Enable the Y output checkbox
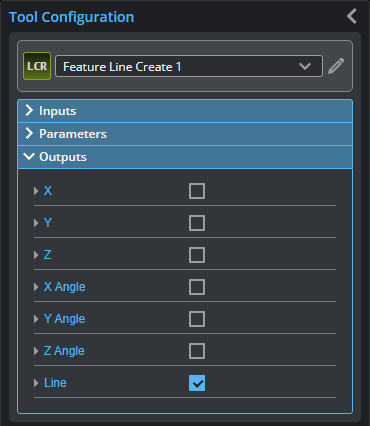Image resolution: width=370 pixels, height=426 pixels. (x=197, y=223)
